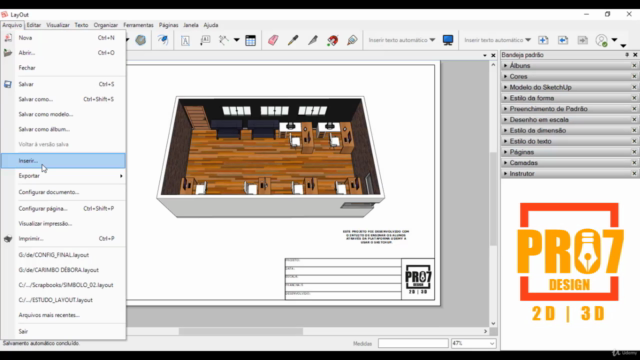640x360 pixels.
Task: Select the Table tool icon
Action: 250,40
